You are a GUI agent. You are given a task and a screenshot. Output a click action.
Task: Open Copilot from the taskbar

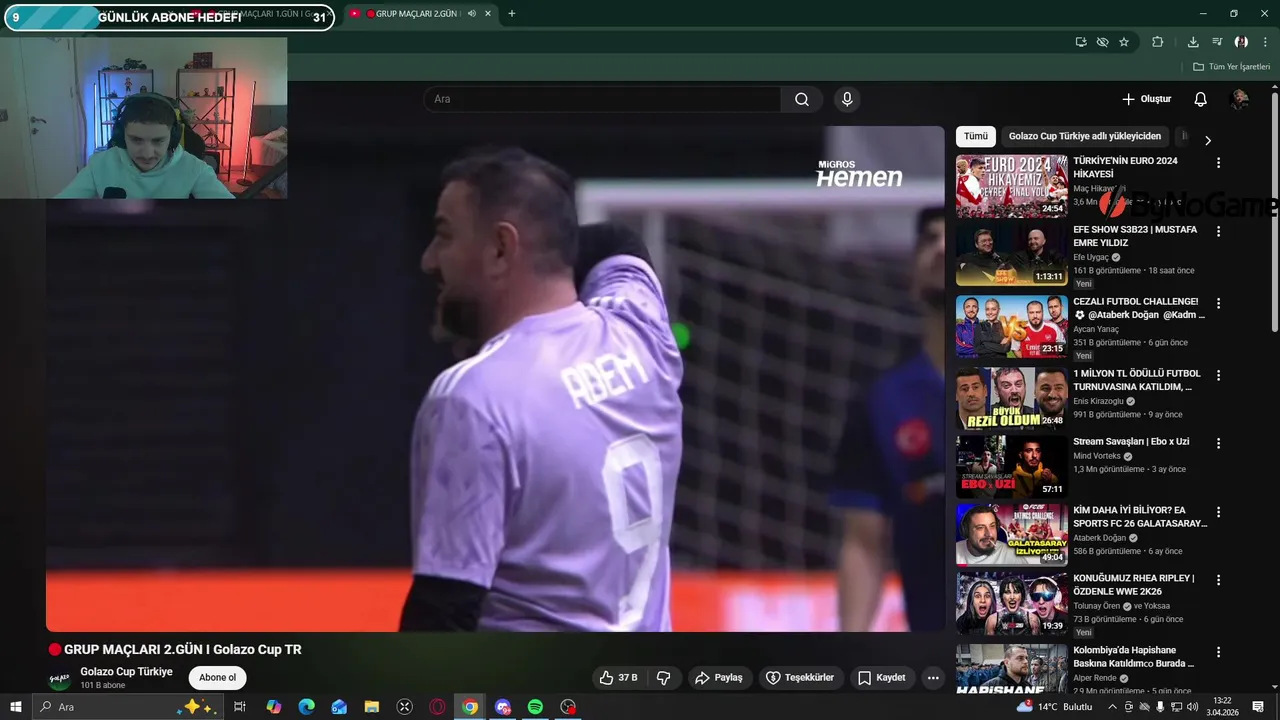click(x=274, y=707)
